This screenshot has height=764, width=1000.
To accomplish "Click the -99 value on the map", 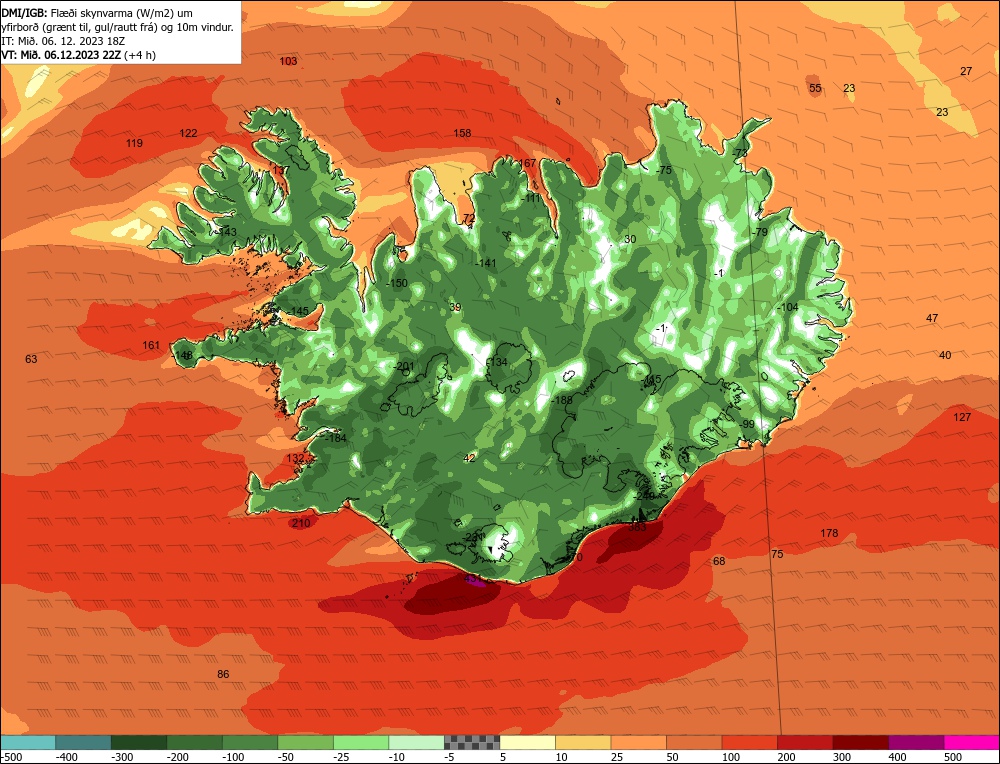I will pyautogui.click(x=747, y=424).
